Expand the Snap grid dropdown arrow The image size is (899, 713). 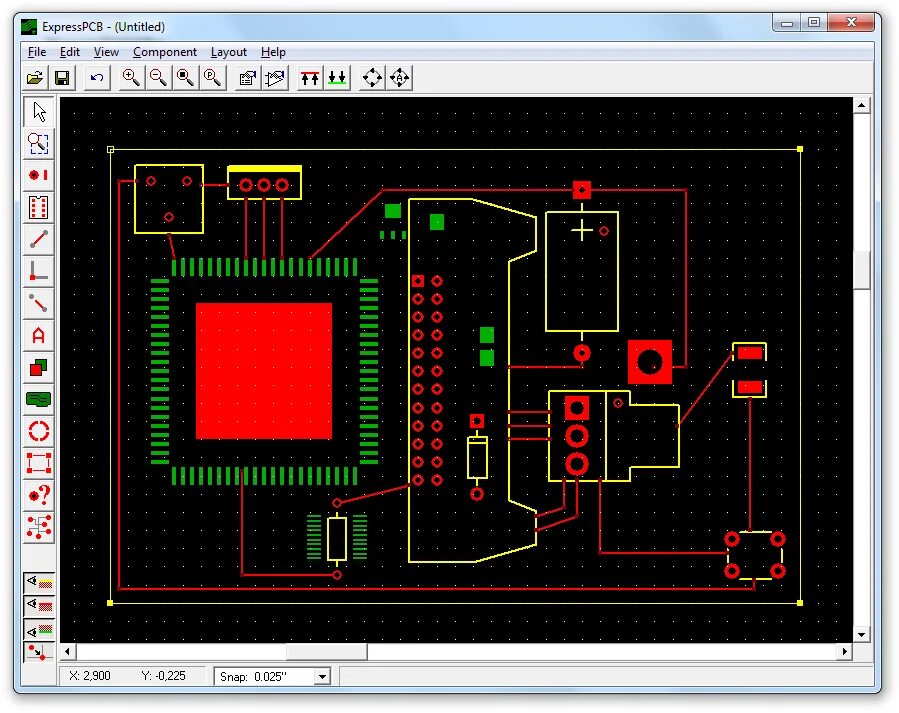pos(322,677)
